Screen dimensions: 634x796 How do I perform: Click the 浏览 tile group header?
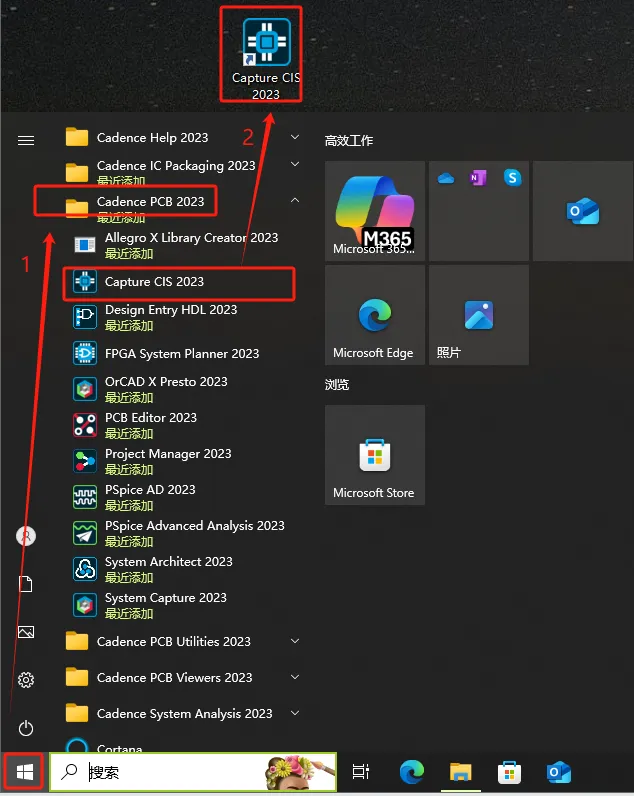pyautogui.click(x=337, y=384)
